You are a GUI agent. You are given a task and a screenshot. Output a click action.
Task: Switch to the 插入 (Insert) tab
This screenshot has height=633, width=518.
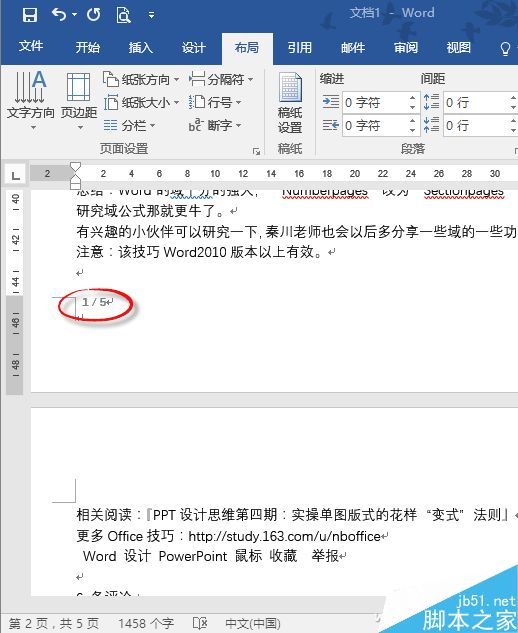(x=141, y=48)
